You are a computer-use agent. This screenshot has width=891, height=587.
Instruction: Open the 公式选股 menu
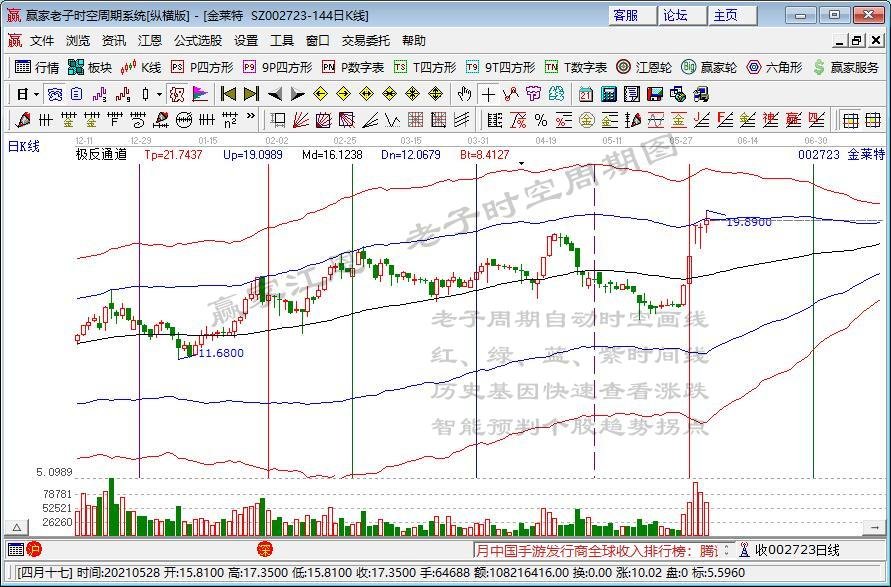(x=198, y=41)
